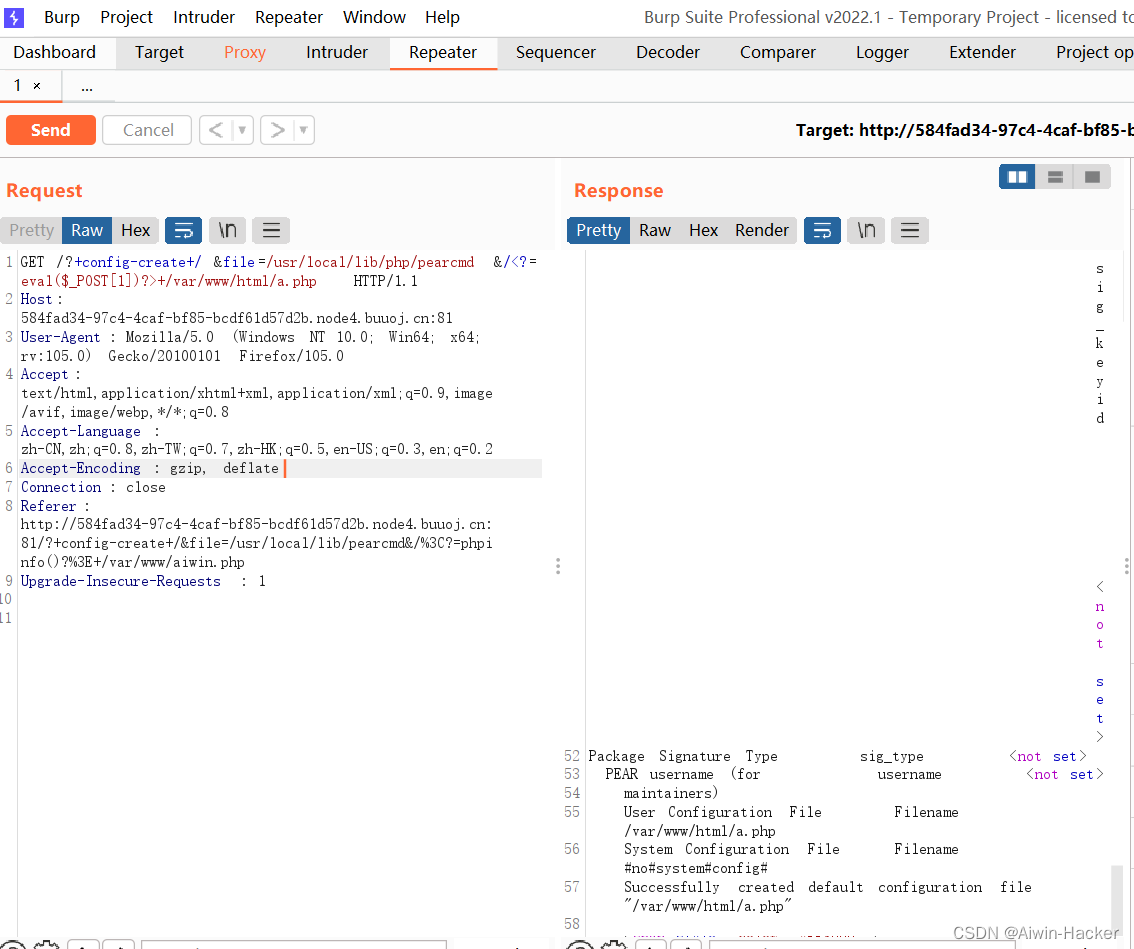Open response message editor hamburger menu
This screenshot has width=1134, height=949.
[x=910, y=231]
